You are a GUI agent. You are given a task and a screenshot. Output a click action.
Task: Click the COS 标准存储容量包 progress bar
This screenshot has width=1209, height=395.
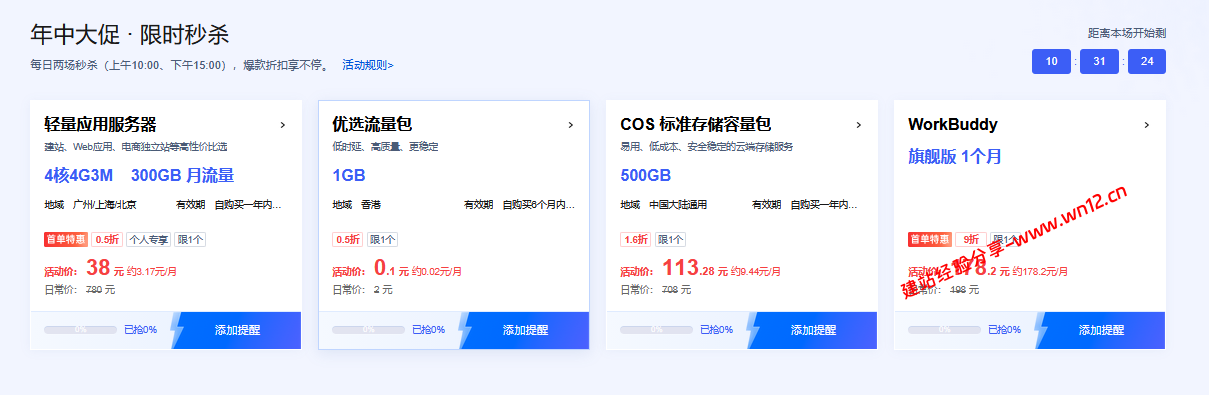coord(656,329)
